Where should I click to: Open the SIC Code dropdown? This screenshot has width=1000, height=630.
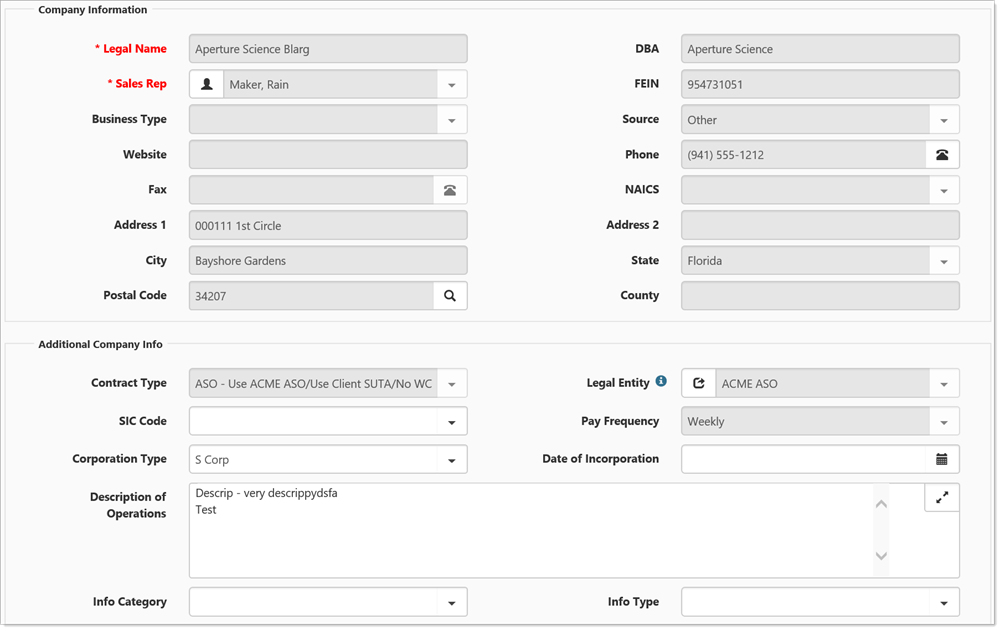coord(451,422)
